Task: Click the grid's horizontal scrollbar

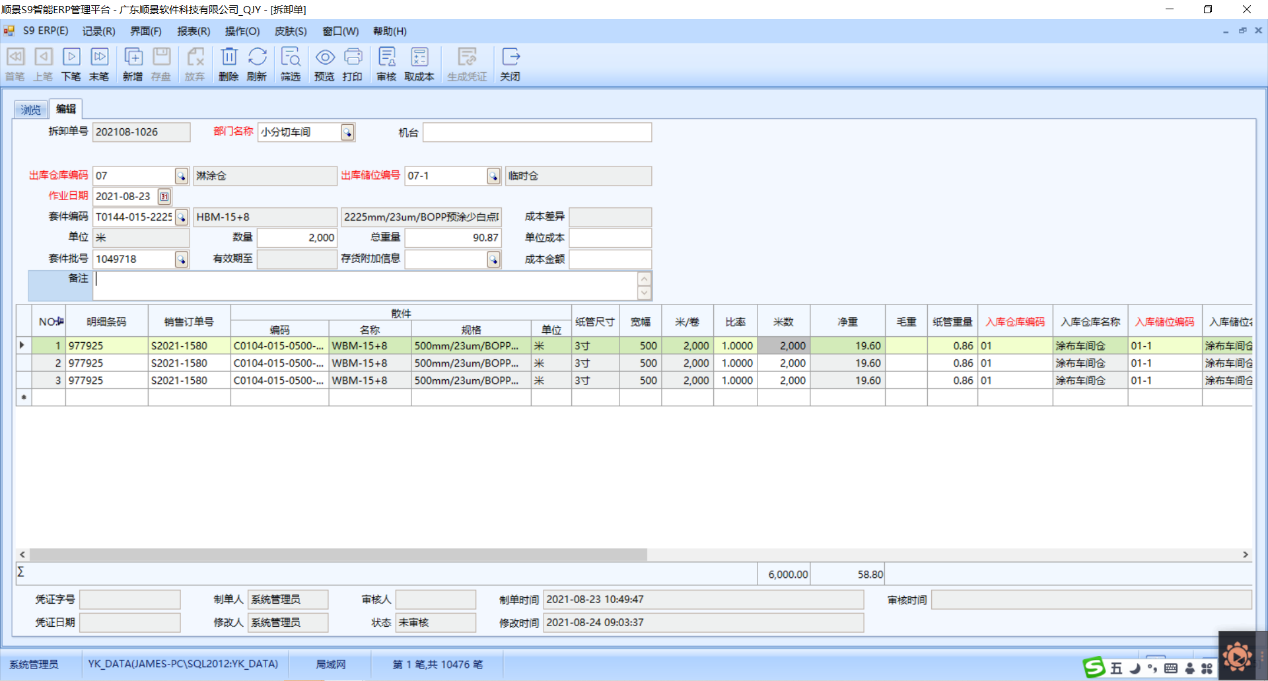Action: pos(338,554)
